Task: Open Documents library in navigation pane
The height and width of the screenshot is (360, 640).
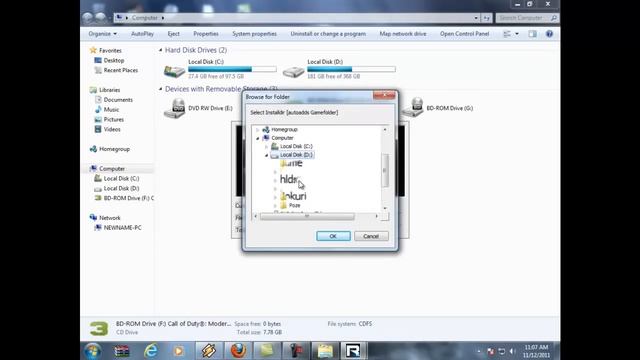Action: pos(118,100)
